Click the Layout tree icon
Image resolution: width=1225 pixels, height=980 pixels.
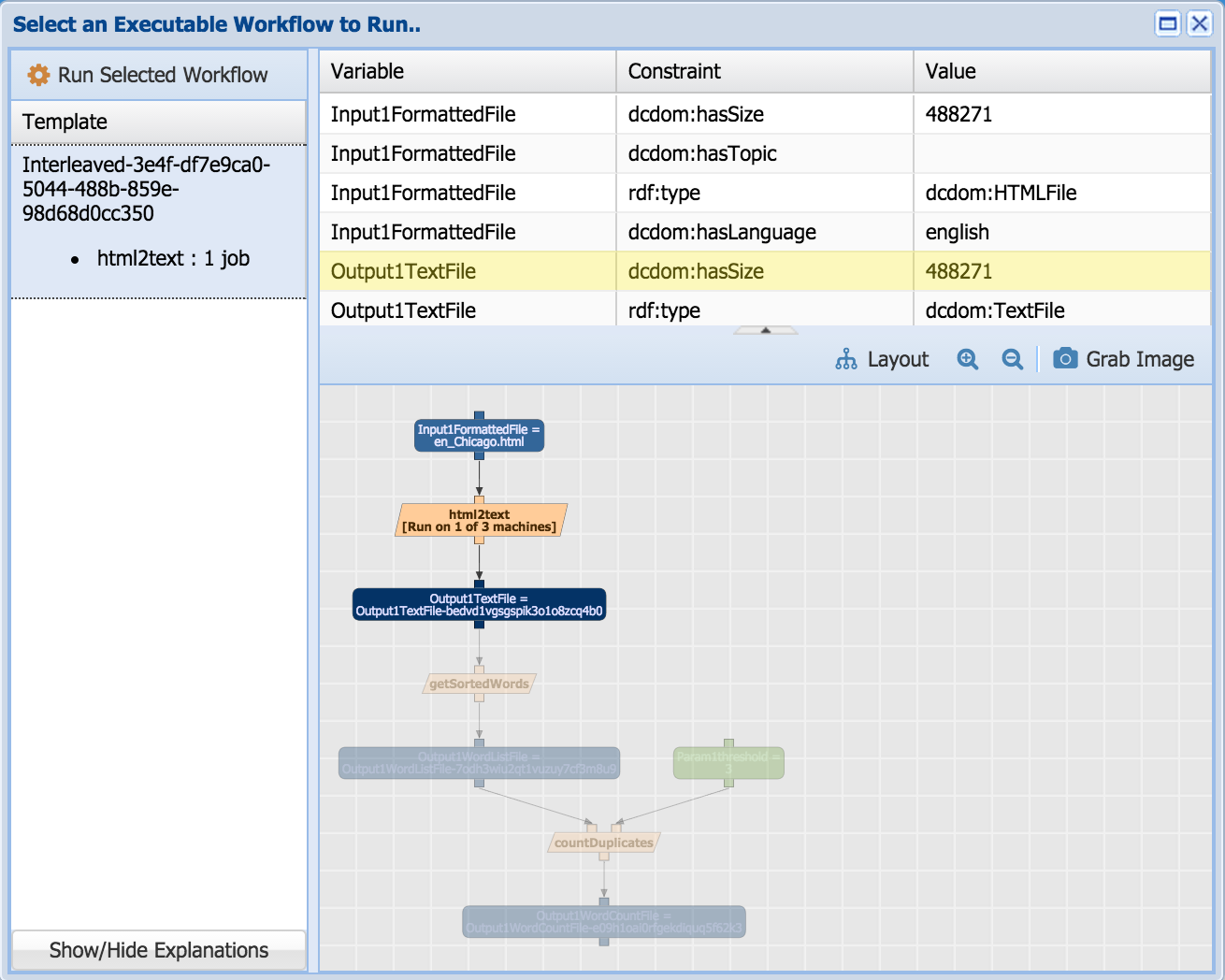point(846,359)
